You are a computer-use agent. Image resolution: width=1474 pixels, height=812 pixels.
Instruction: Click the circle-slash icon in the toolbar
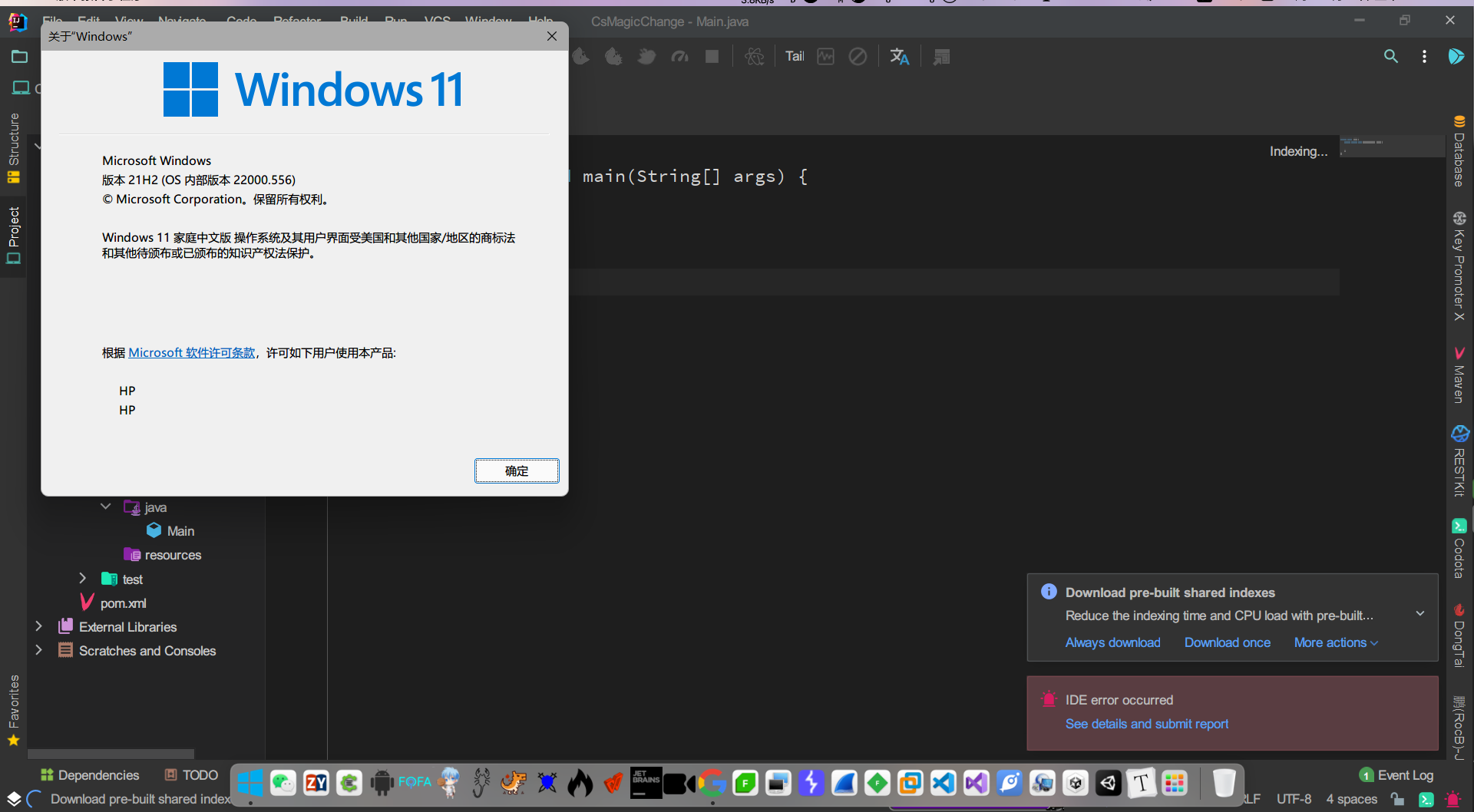[858, 56]
